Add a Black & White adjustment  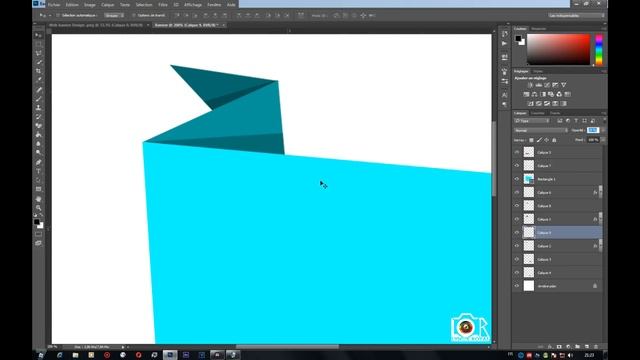click(x=543, y=94)
